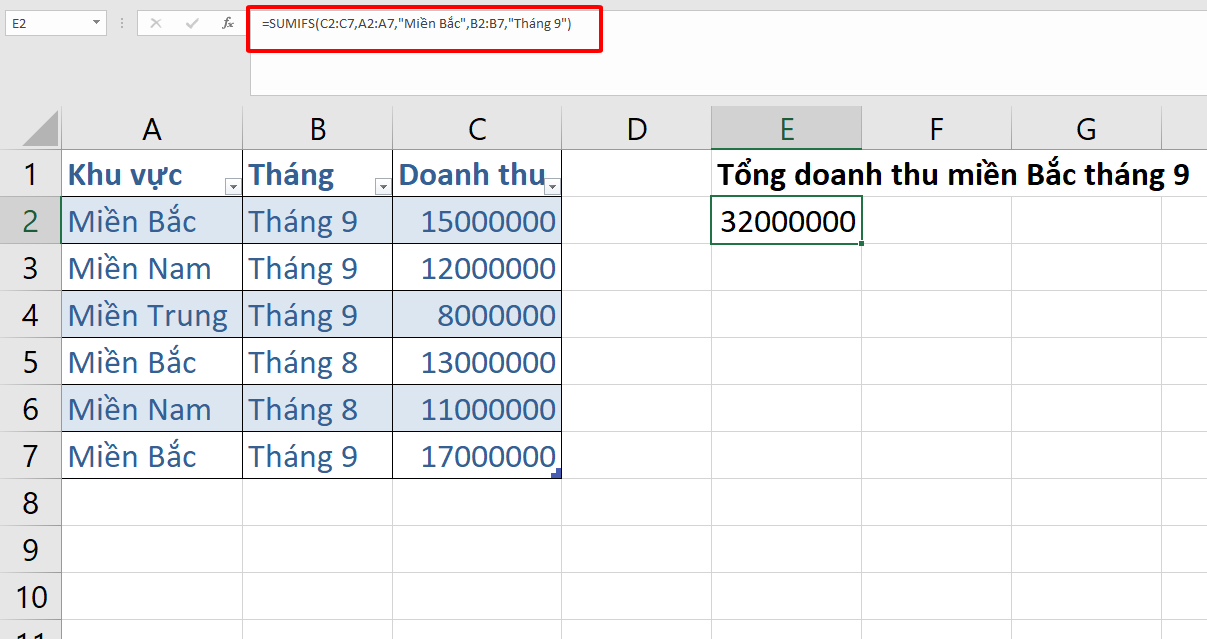Click the Insert Function (fx) icon
The width and height of the screenshot is (1207, 639).
(228, 22)
